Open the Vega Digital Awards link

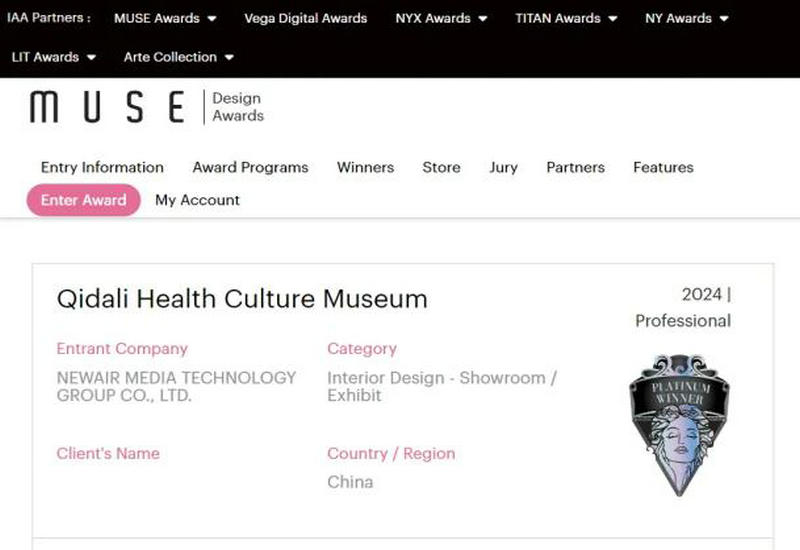(x=306, y=18)
